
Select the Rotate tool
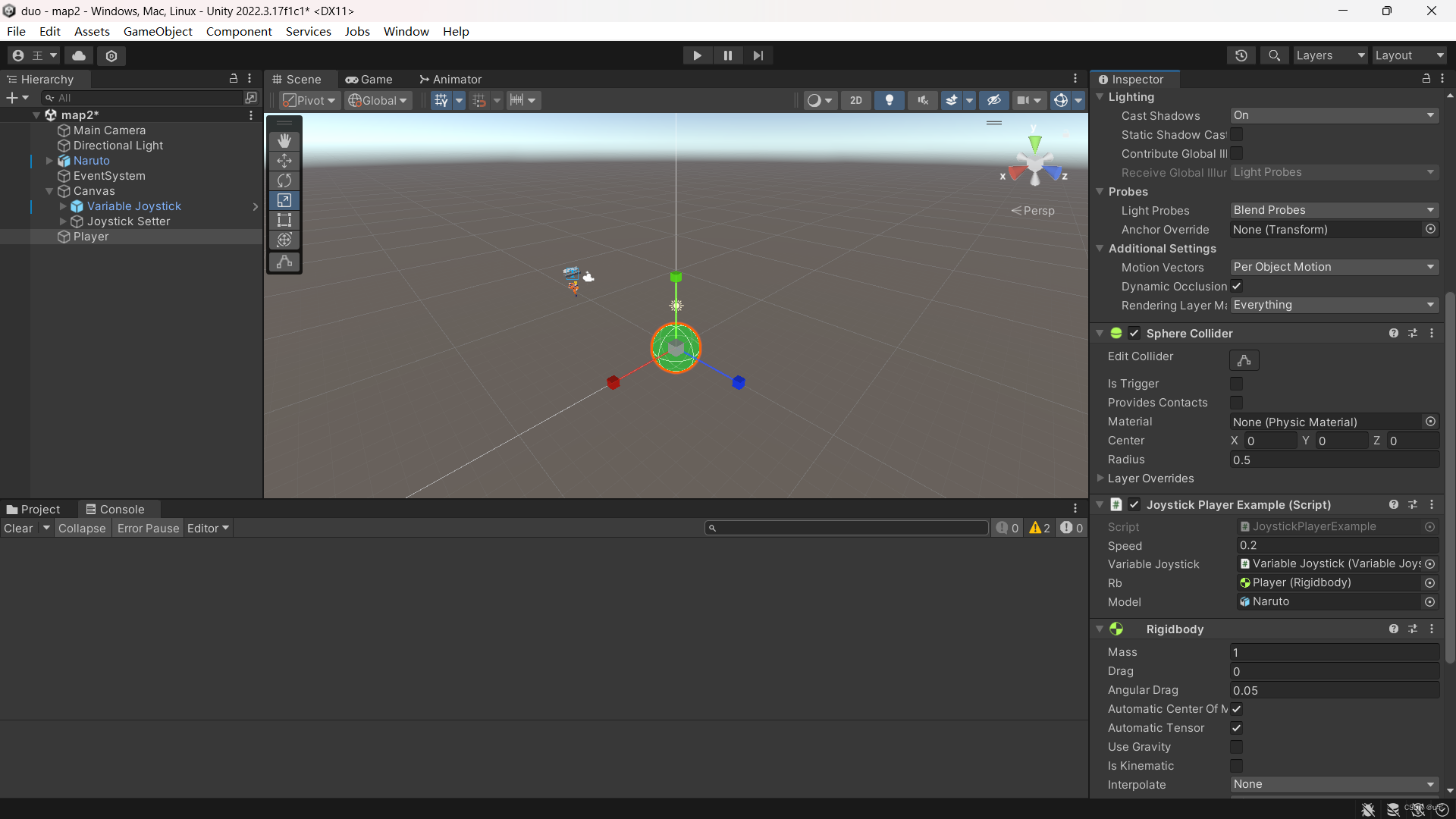pyautogui.click(x=284, y=180)
